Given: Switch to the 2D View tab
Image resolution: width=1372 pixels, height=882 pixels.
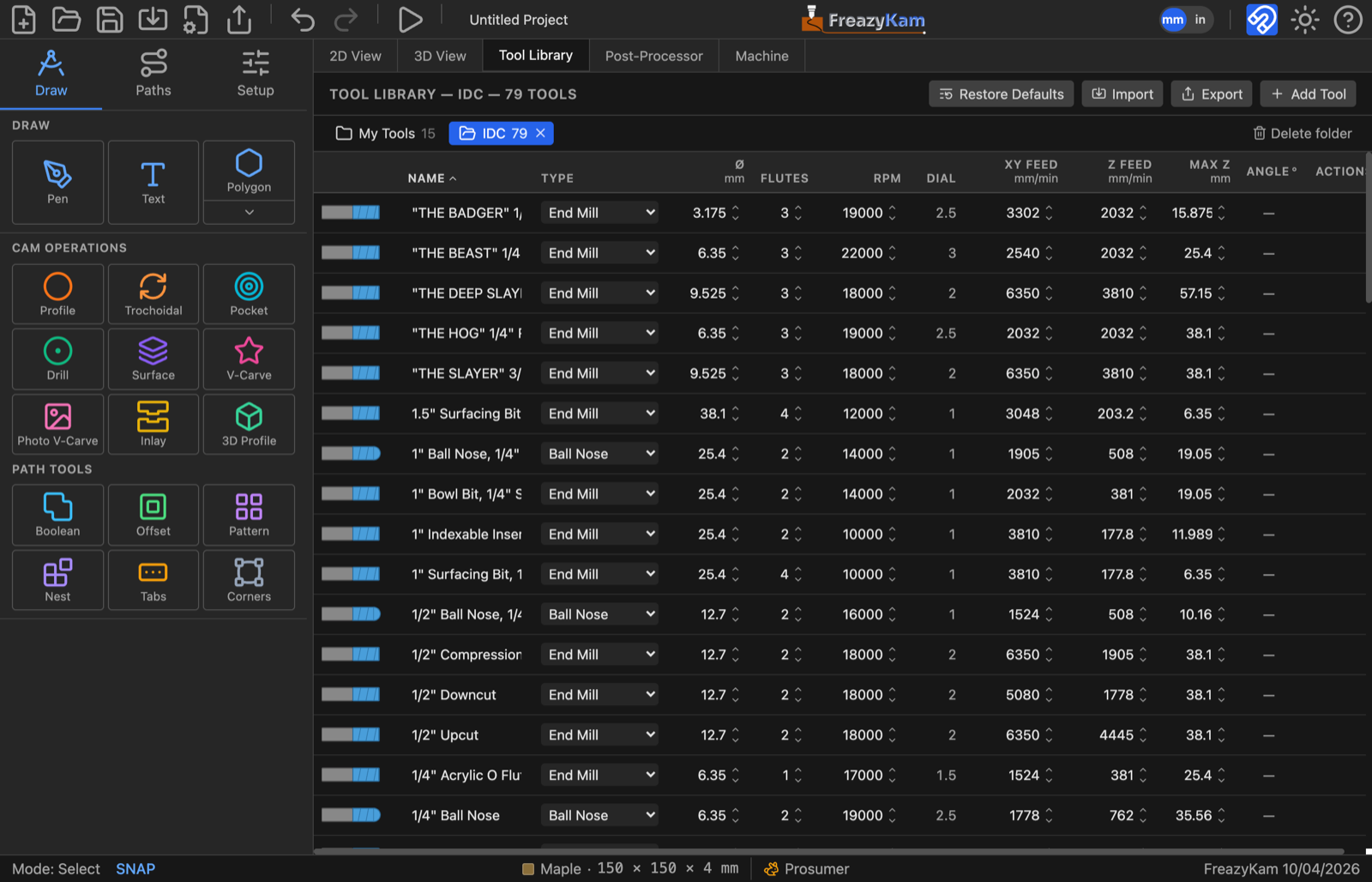Looking at the screenshot, I should [x=355, y=56].
